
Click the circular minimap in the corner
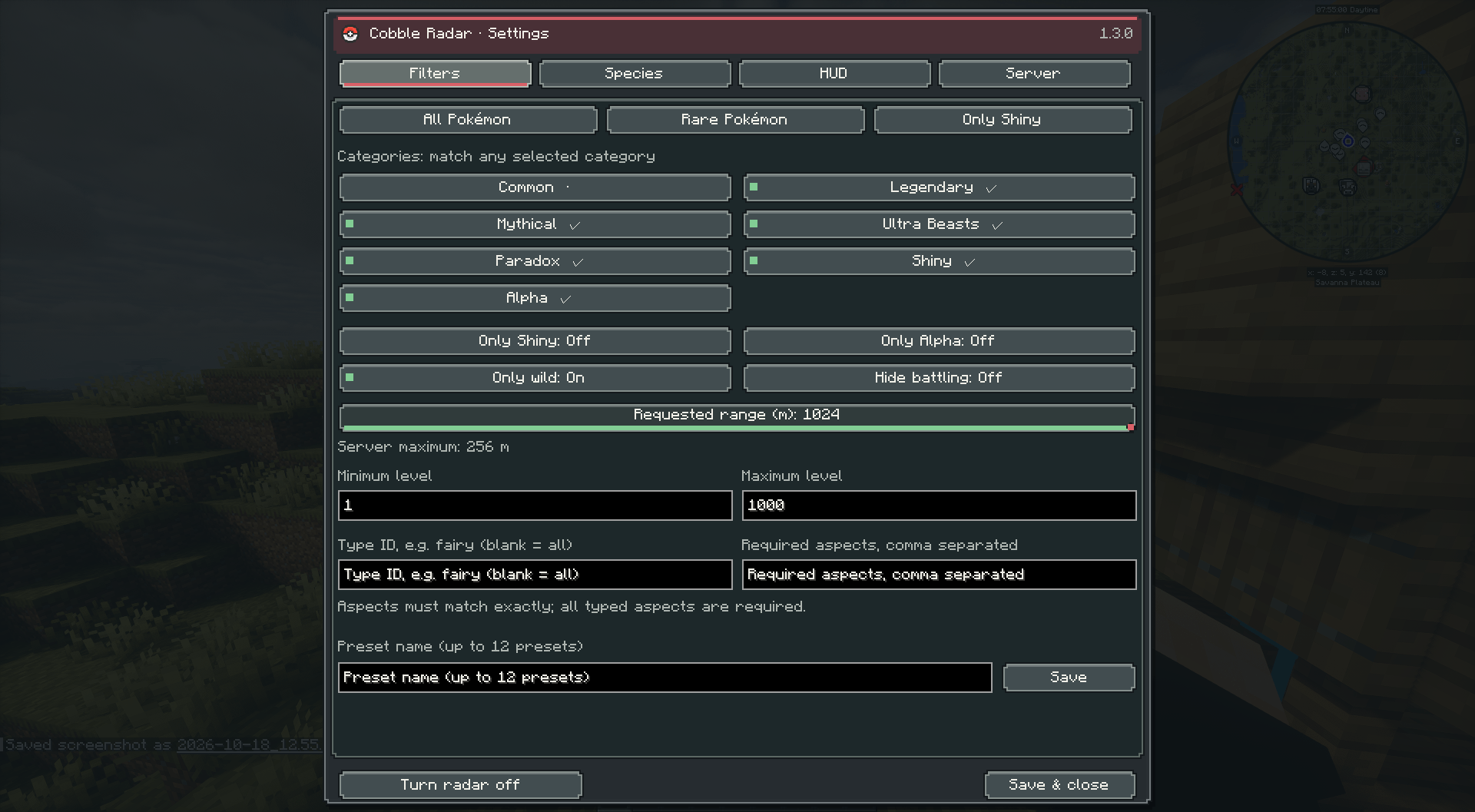[1347, 142]
